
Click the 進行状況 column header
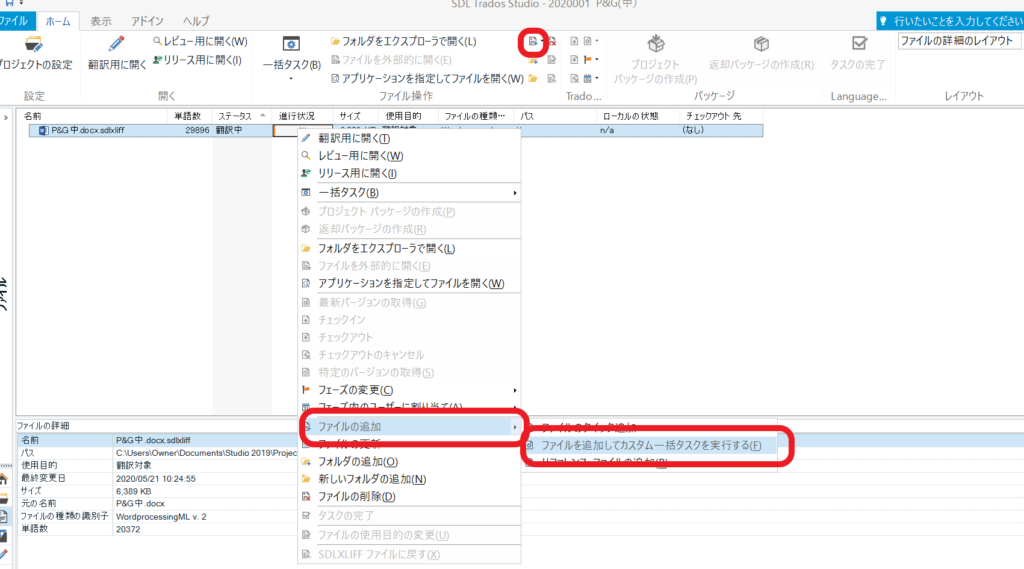(x=302, y=116)
